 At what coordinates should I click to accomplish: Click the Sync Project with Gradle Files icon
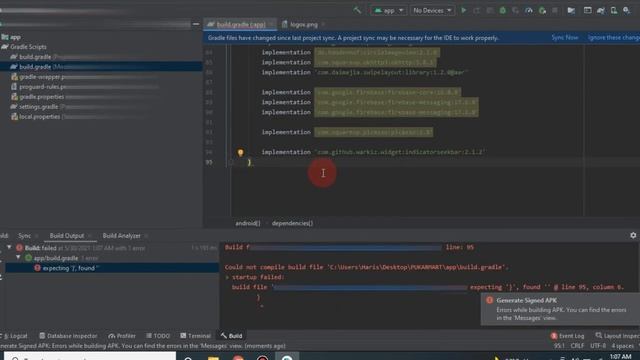[x=601, y=11]
